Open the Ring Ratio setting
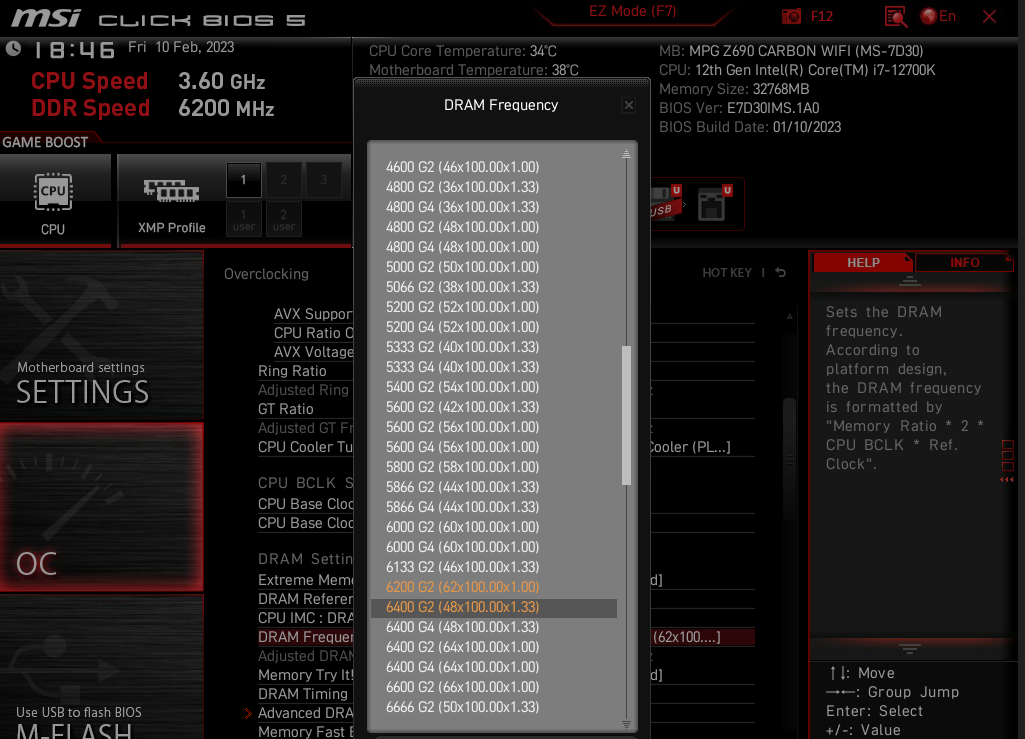1025x739 pixels. (292, 371)
